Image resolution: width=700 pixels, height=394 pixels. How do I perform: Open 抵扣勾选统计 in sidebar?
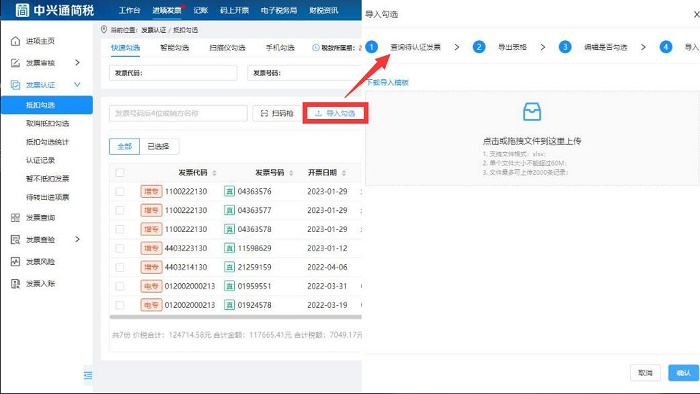click(47, 142)
